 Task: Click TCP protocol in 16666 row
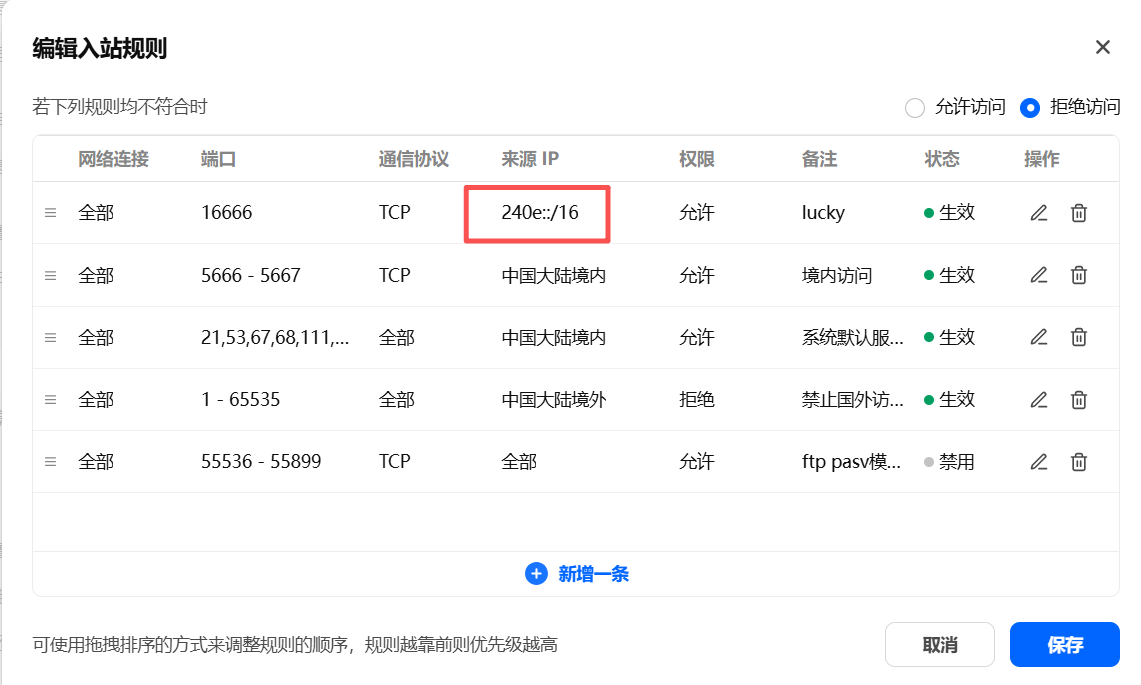(x=394, y=213)
